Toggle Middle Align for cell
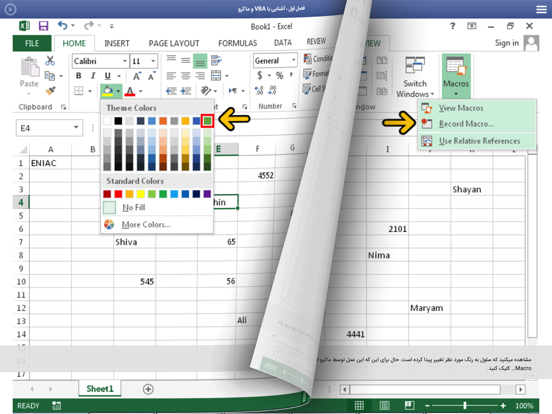The height and width of the screenshot is (414, 552). [x=186, y=61]
